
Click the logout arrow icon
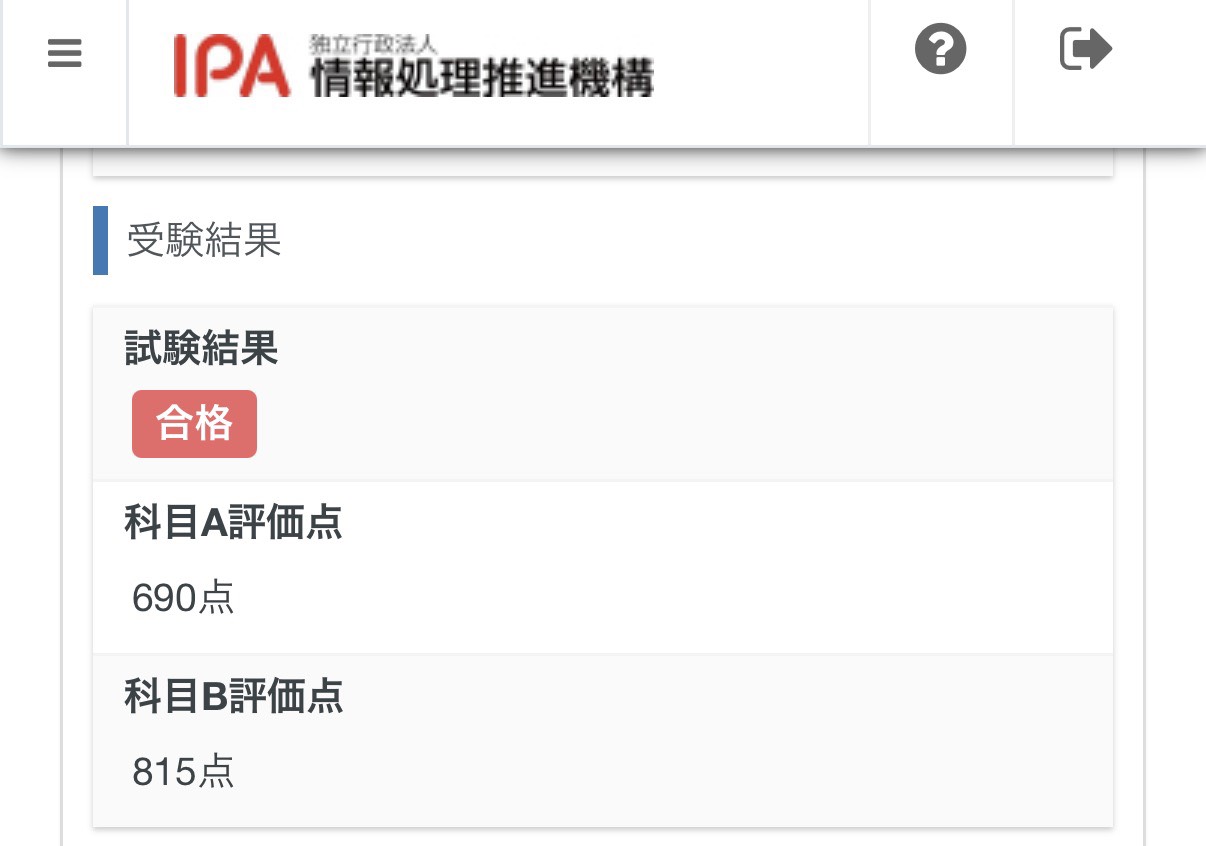[x=1085, y=49]
